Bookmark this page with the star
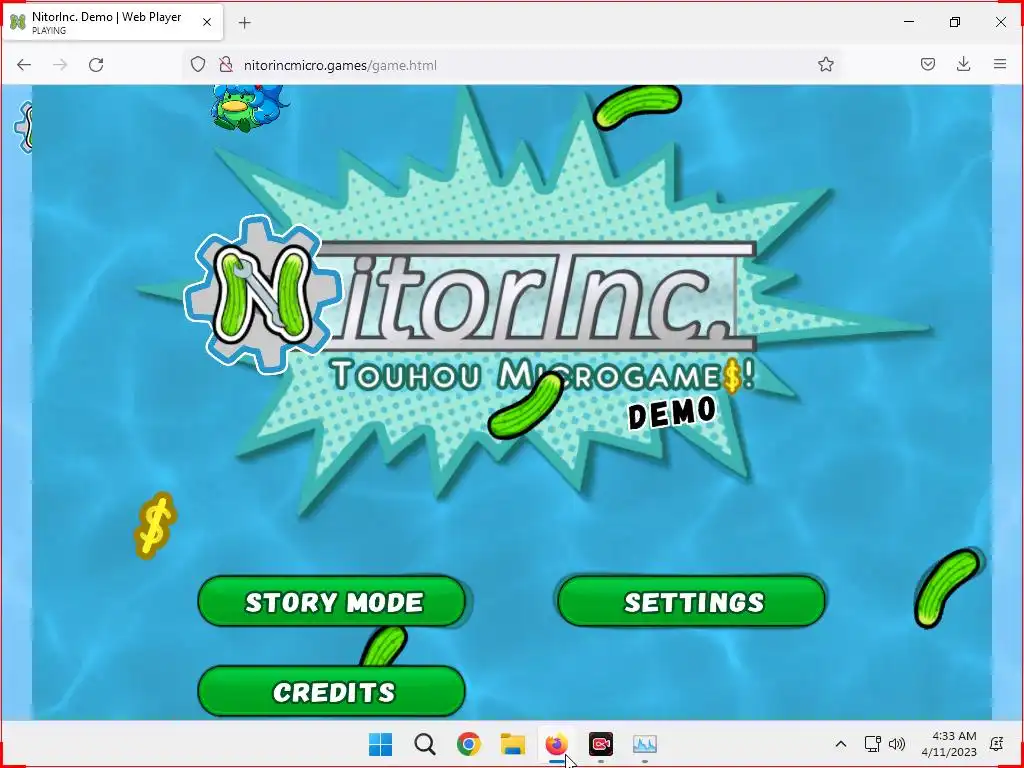 coord(825,64)
